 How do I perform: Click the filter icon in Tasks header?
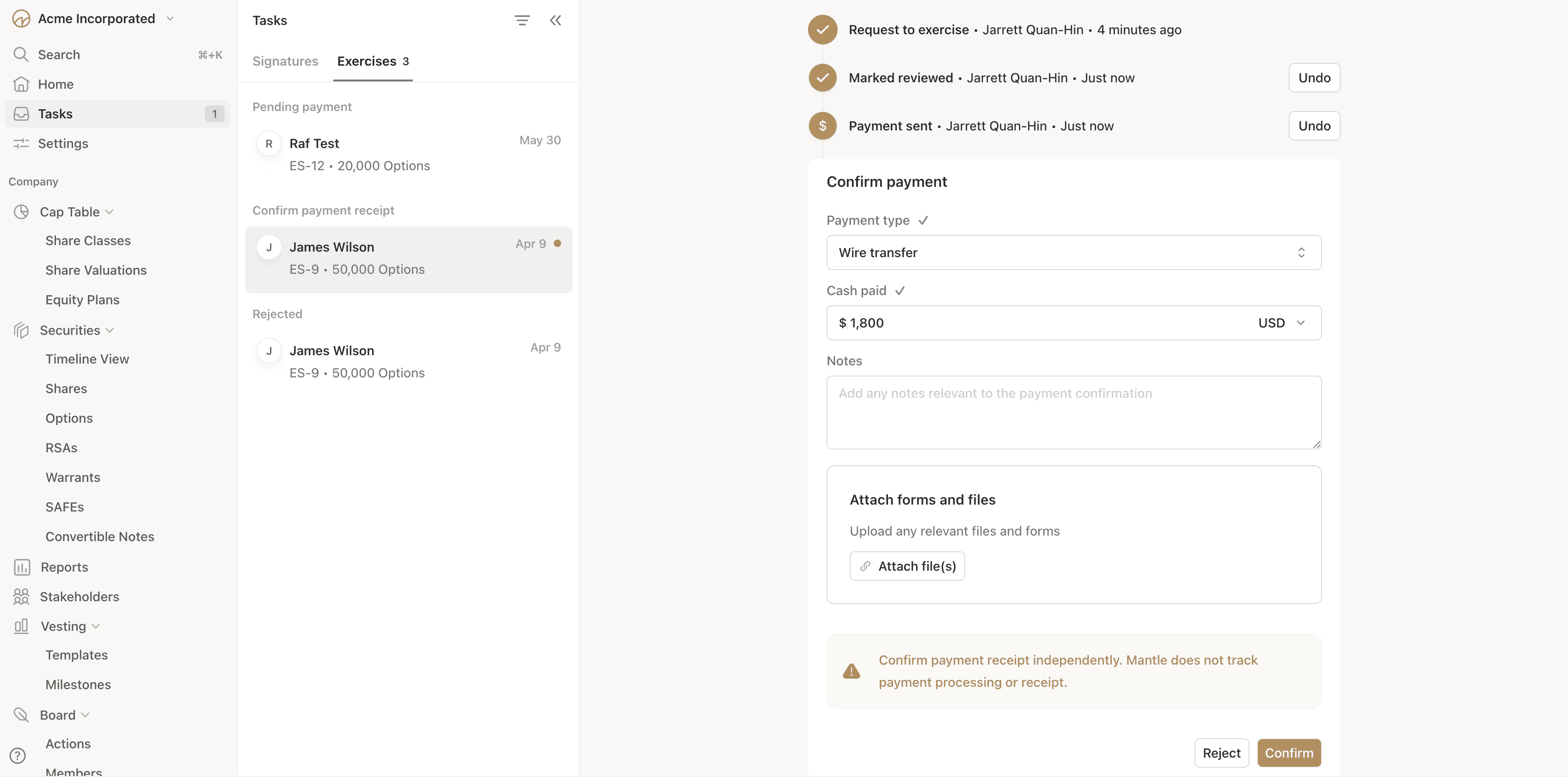pyautogui.click(x=521, y=20)
